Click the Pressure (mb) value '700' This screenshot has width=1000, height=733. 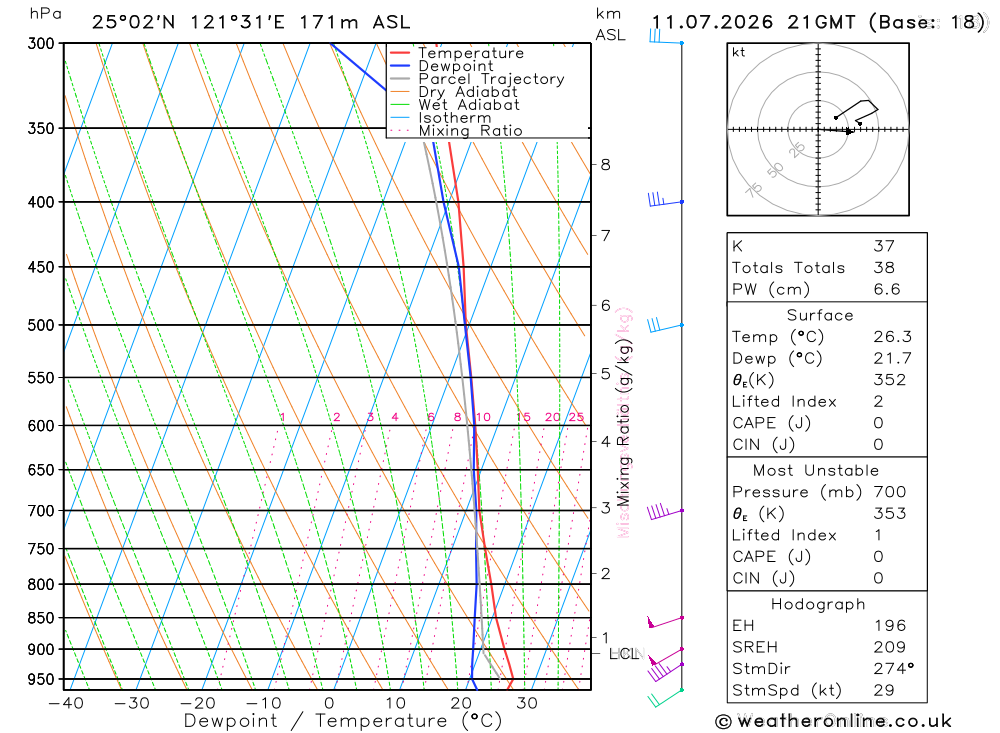[x=890, y=492]
